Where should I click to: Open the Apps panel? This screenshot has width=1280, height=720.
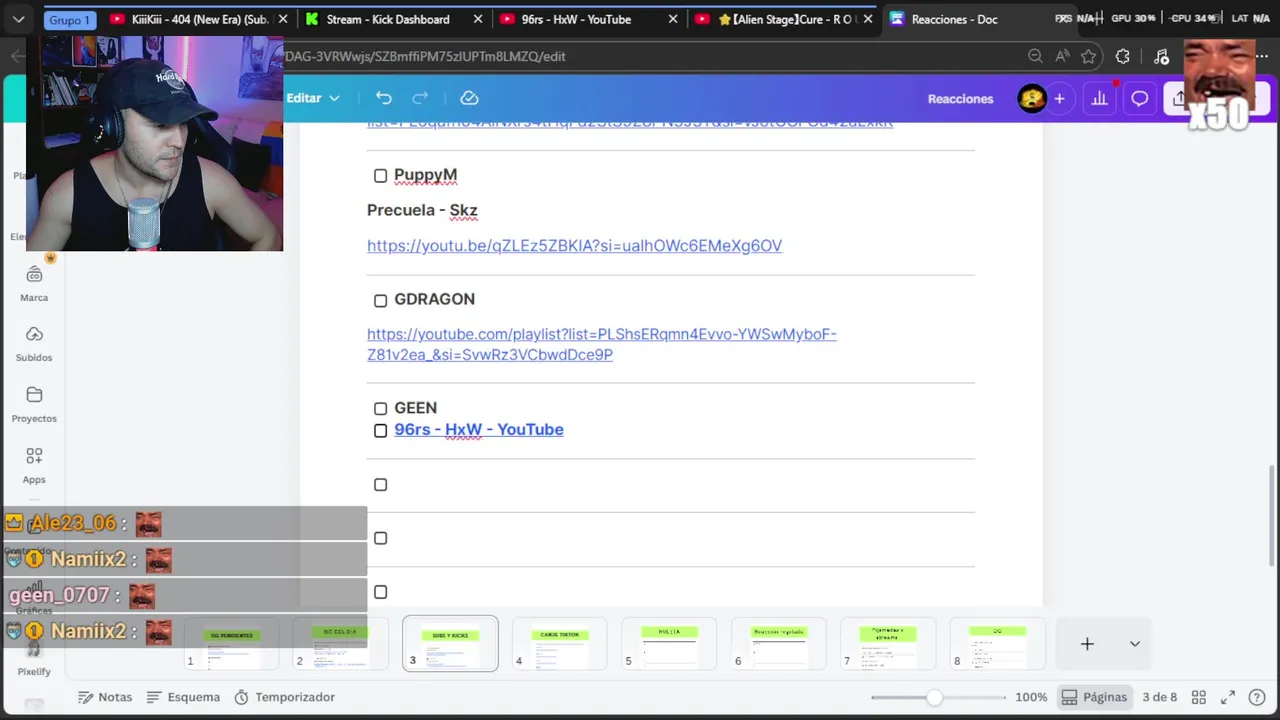[x=34, y=465]
